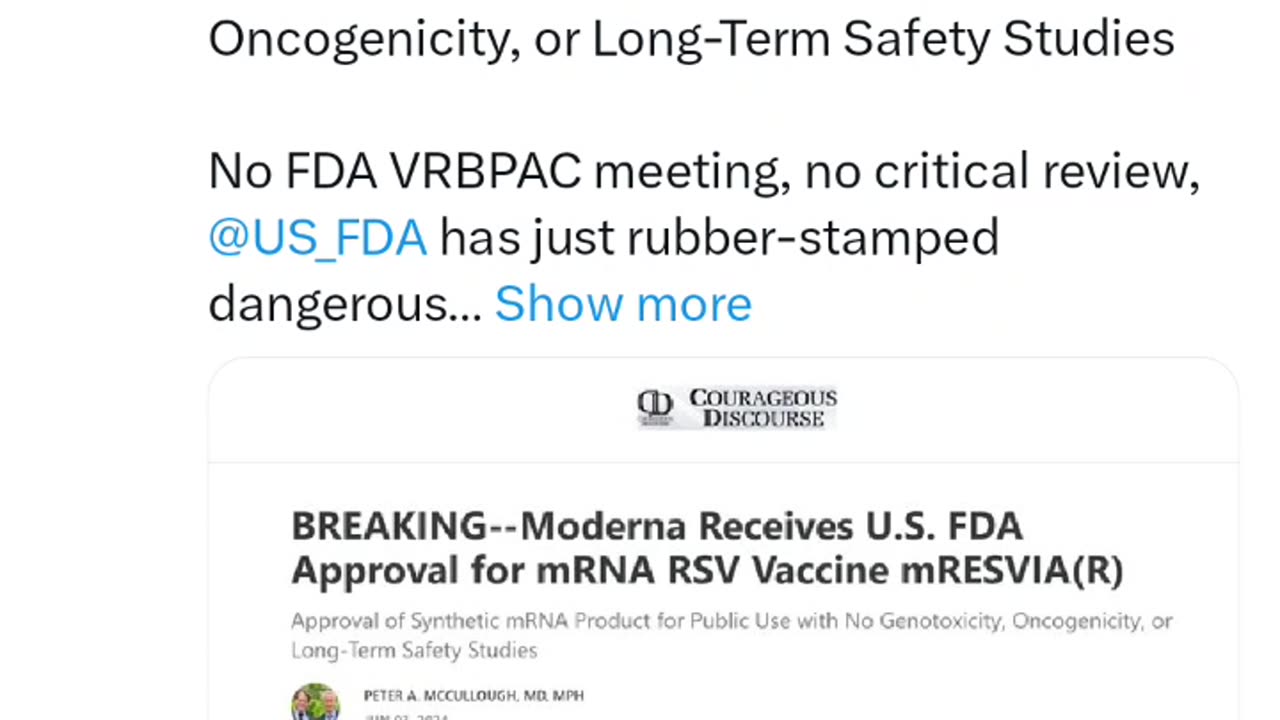Click the article subtitle about synthetic mRNA product
The height and width of the screenshot is (720, 1280).
731,635
